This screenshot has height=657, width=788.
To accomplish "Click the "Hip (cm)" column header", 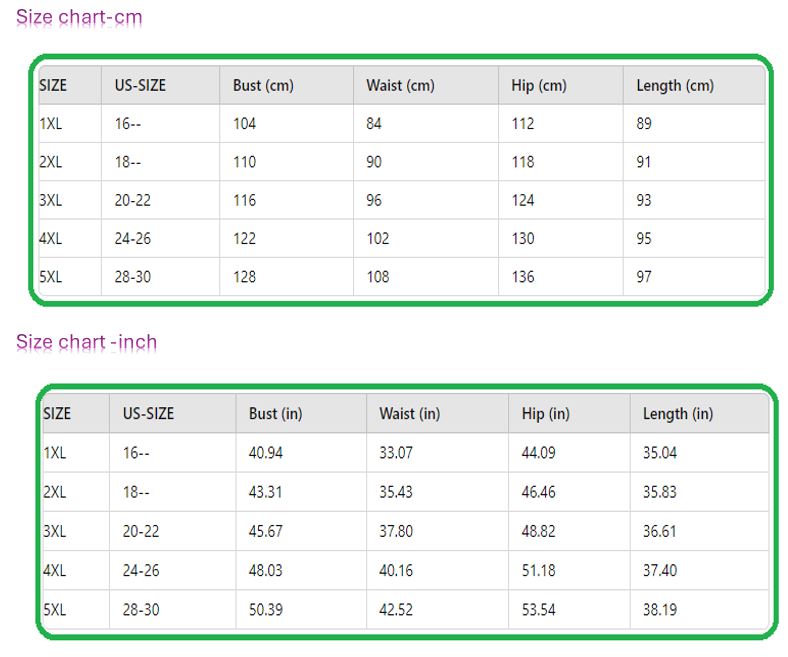I will click(x=539, y=86).
